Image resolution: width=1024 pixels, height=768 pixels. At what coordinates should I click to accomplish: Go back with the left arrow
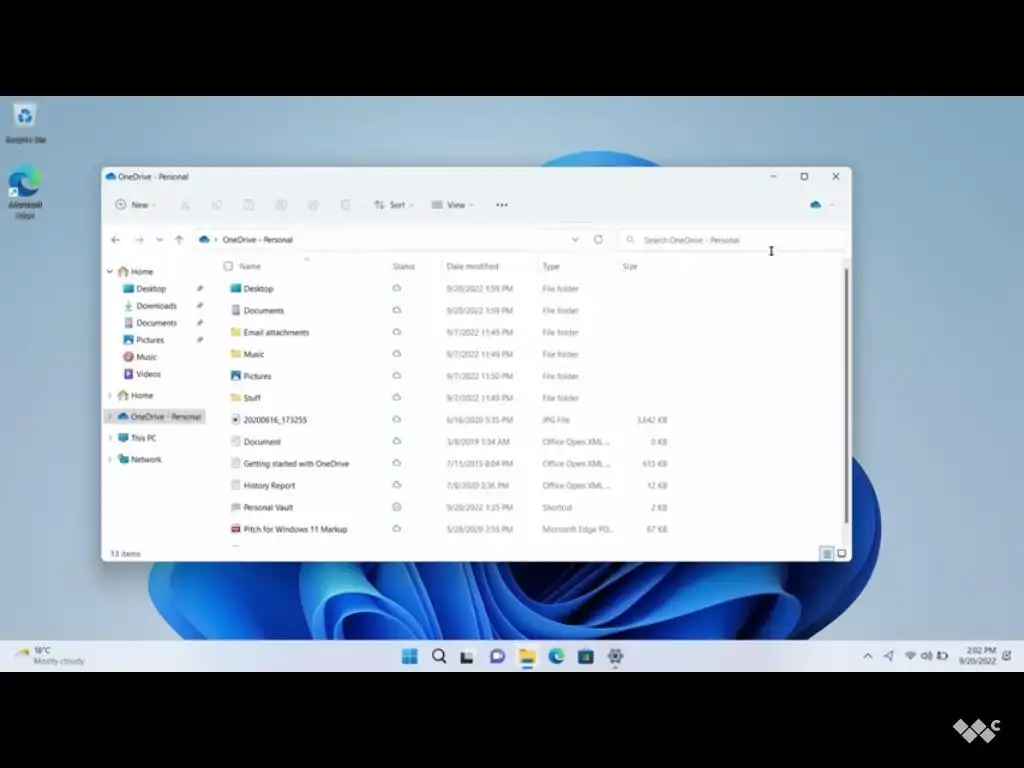[116, 240]
